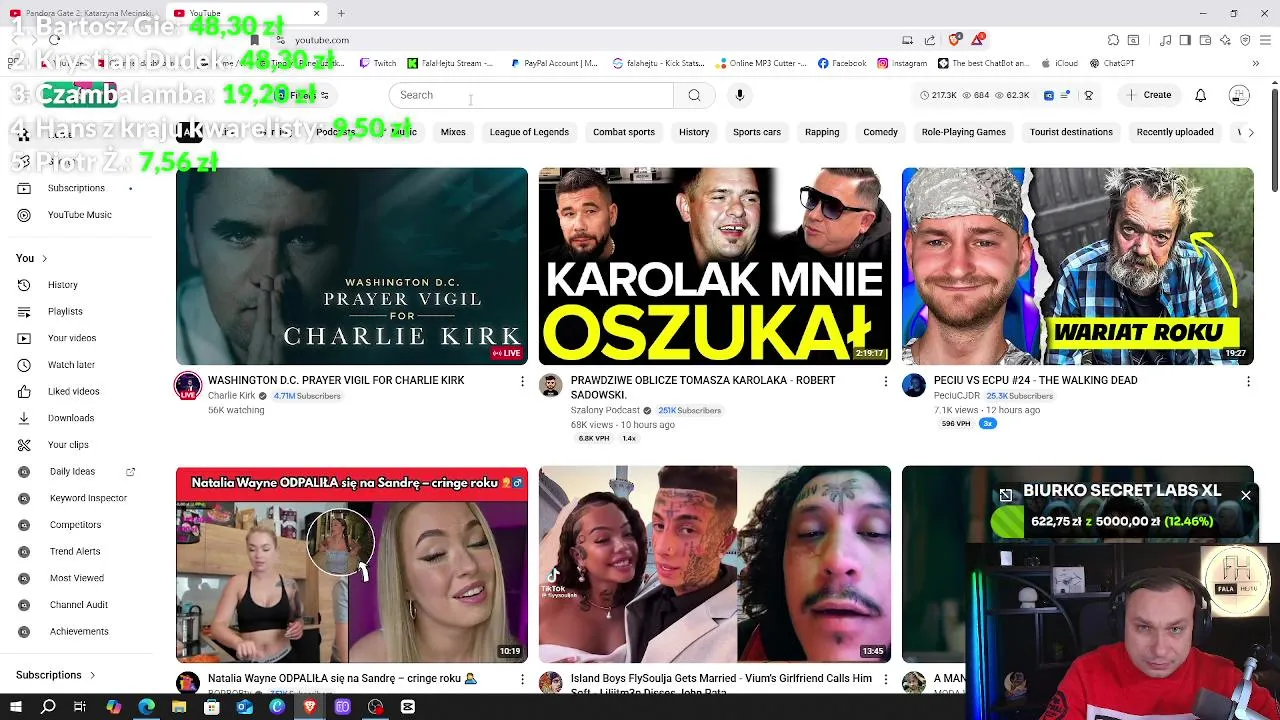The image size is (1280, 720).
Task: Toggle the browser sidebar panel icon
Action: 1185,40
